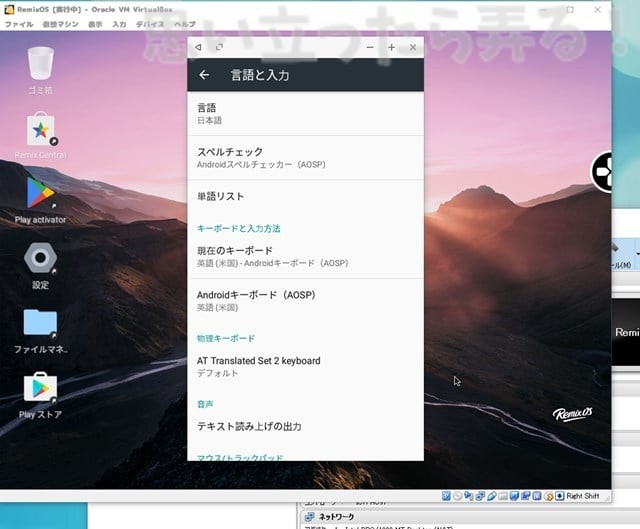Maximize the Oracle VM VirtualBox window
Image resolution: width=640 pixels, height=529 pixels.
[570, 9]
